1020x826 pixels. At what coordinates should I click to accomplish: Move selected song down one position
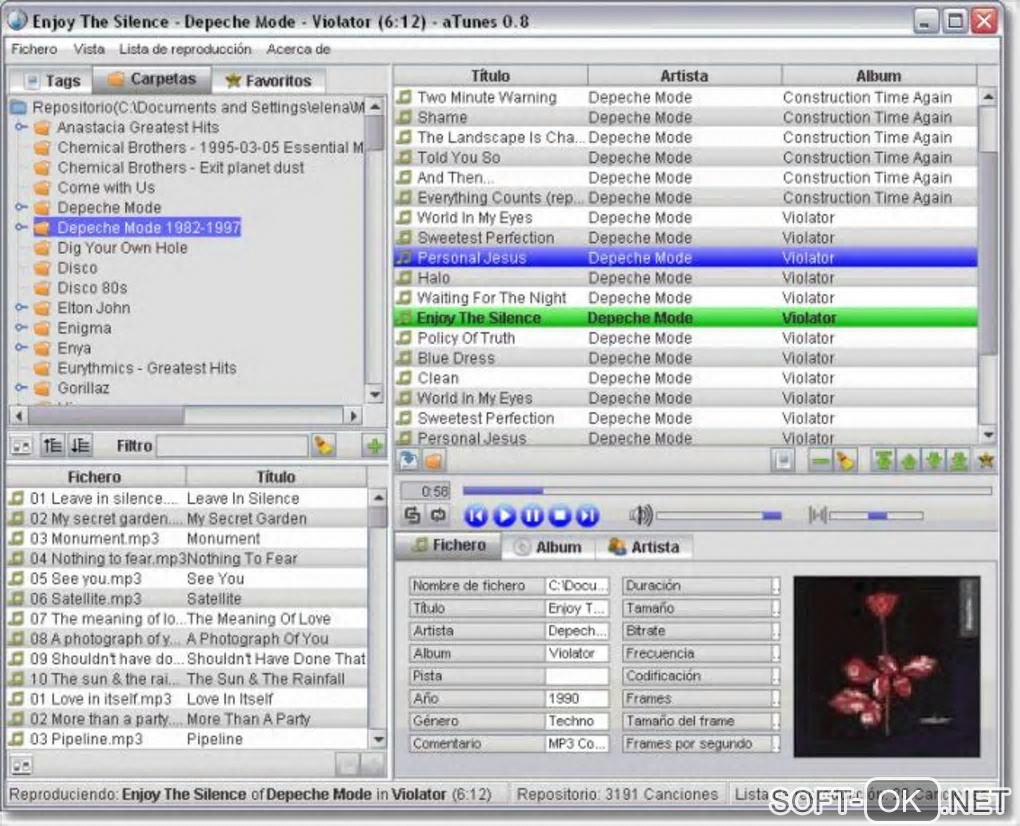point(933,460)
